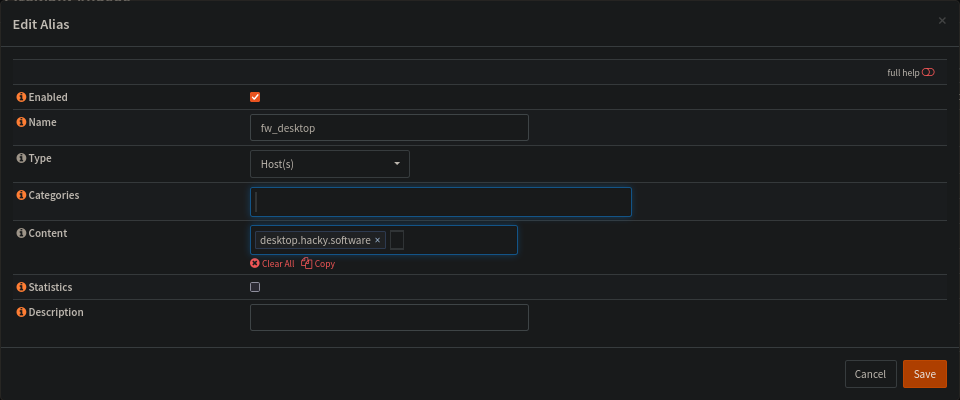960x400 pixels.
Task: Click Clear All under Content
Action: (272, 264)
